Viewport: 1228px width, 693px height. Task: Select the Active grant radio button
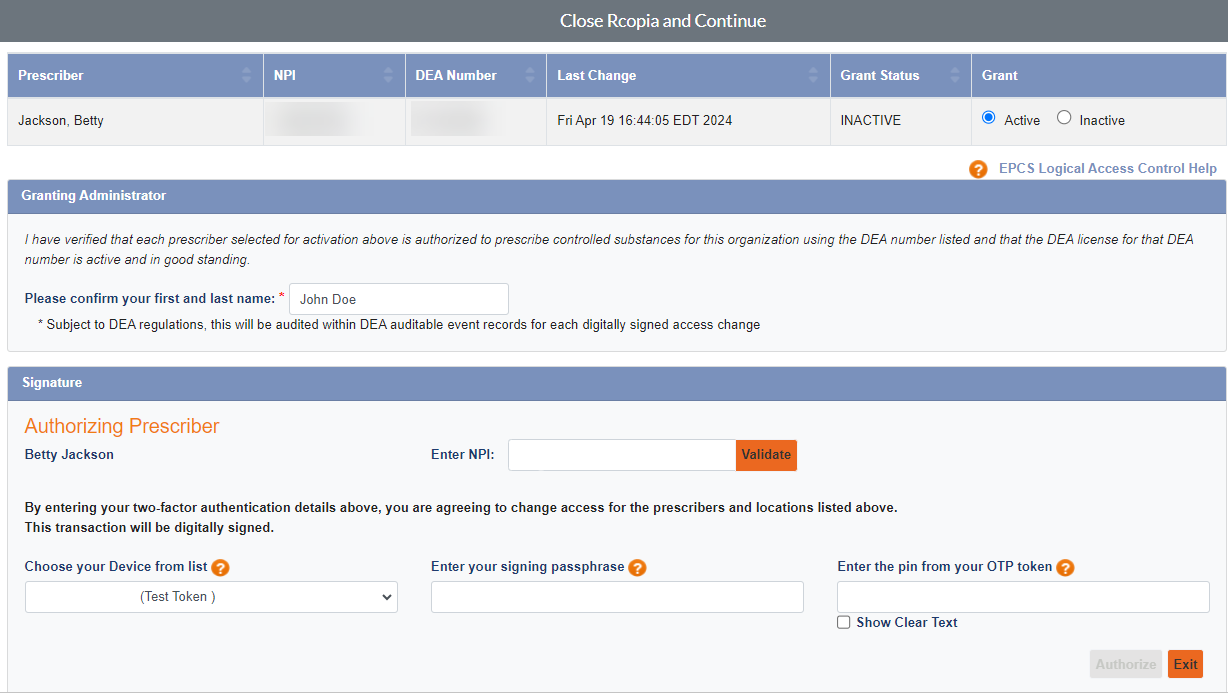[989, 118]
